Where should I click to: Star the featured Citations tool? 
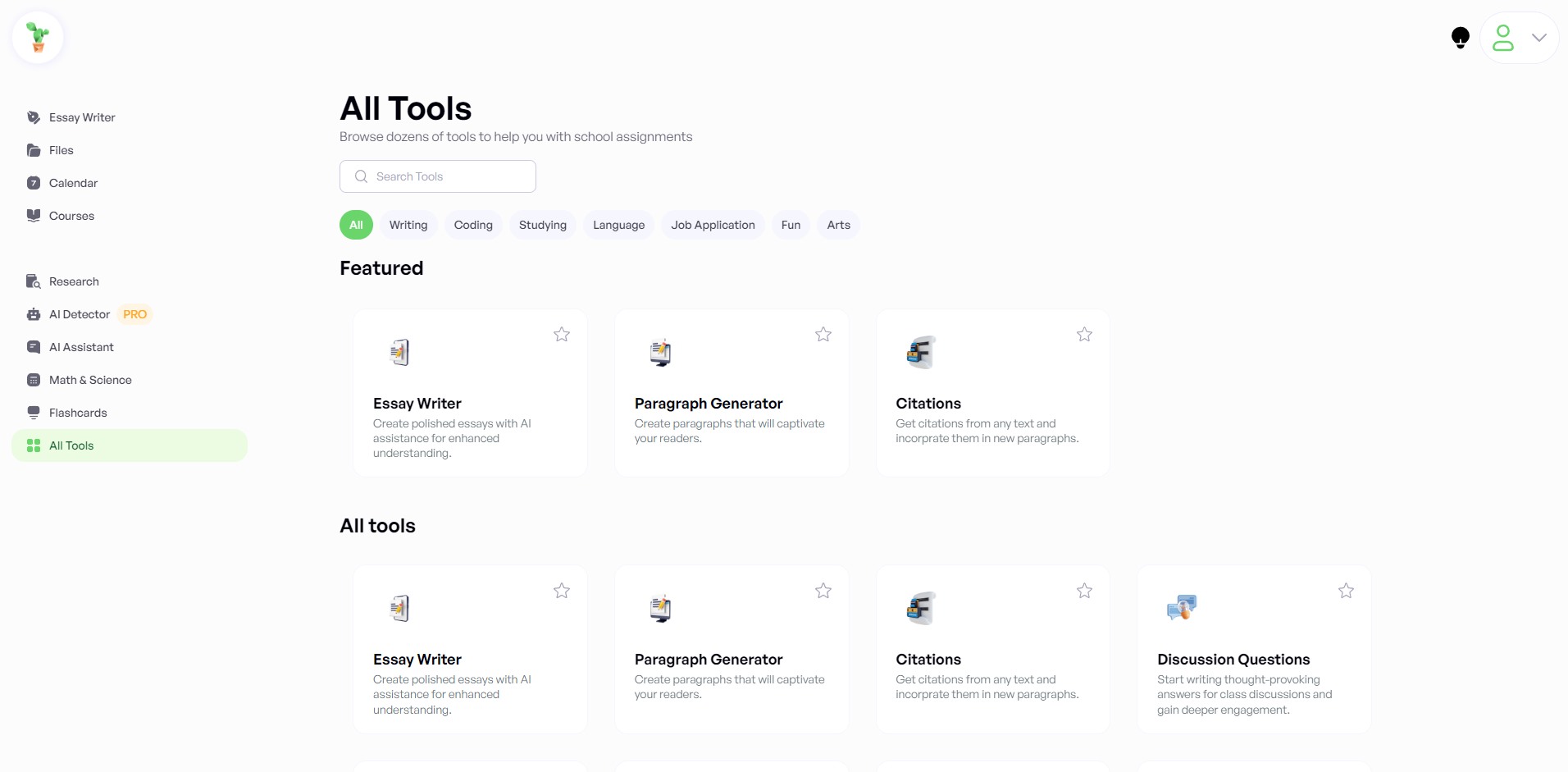pos(1084,334)
